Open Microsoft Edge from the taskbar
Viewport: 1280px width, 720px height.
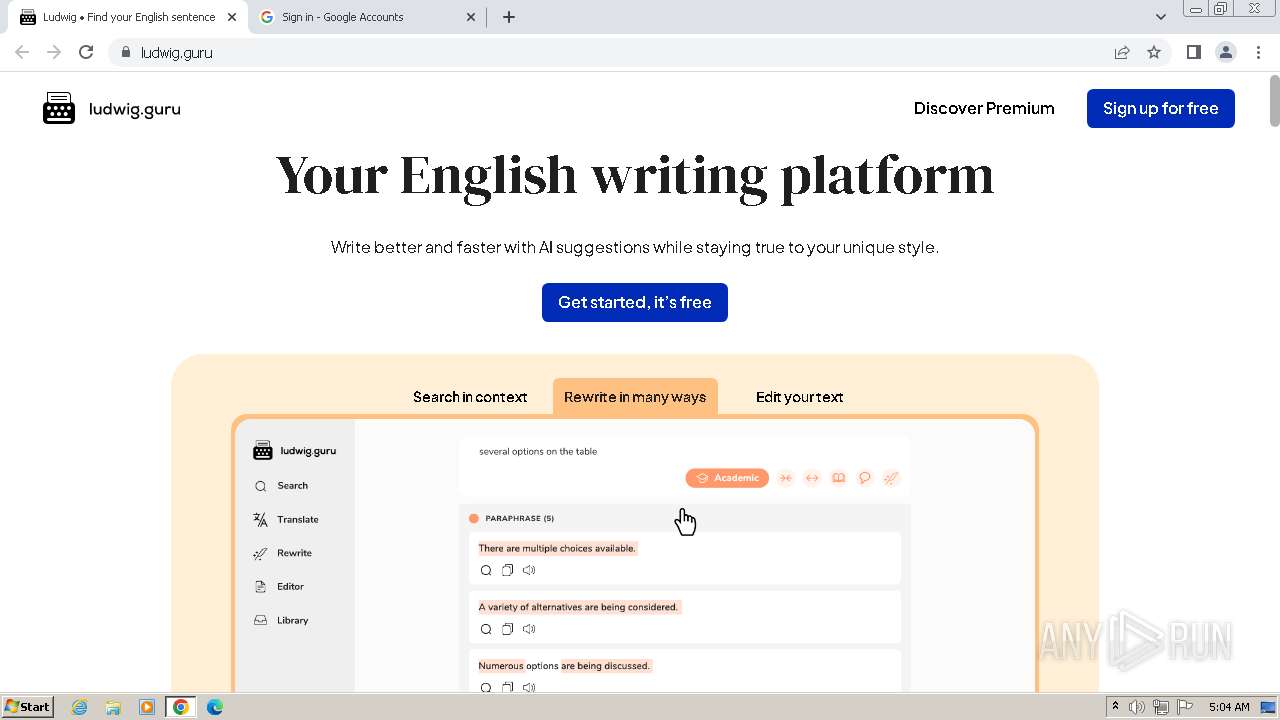(215, 707)
